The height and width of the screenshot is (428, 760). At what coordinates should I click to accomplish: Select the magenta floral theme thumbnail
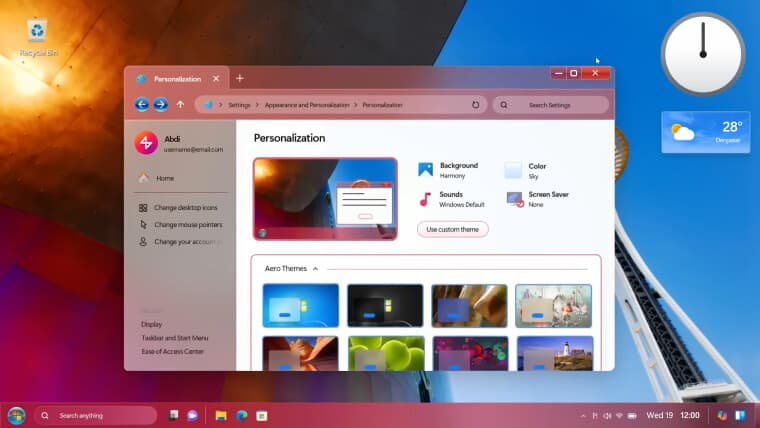coord(471,353)
